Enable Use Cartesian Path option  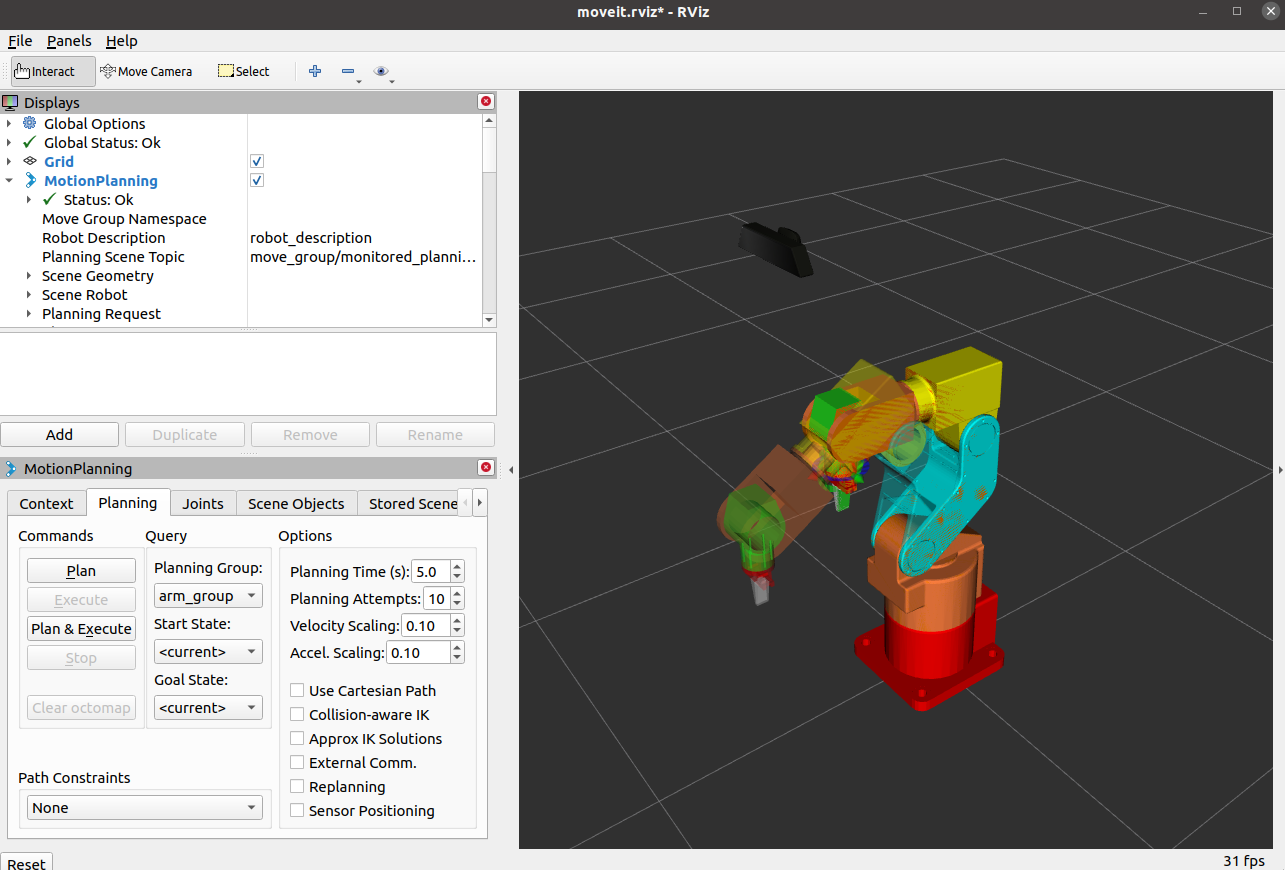coord(297,691)
